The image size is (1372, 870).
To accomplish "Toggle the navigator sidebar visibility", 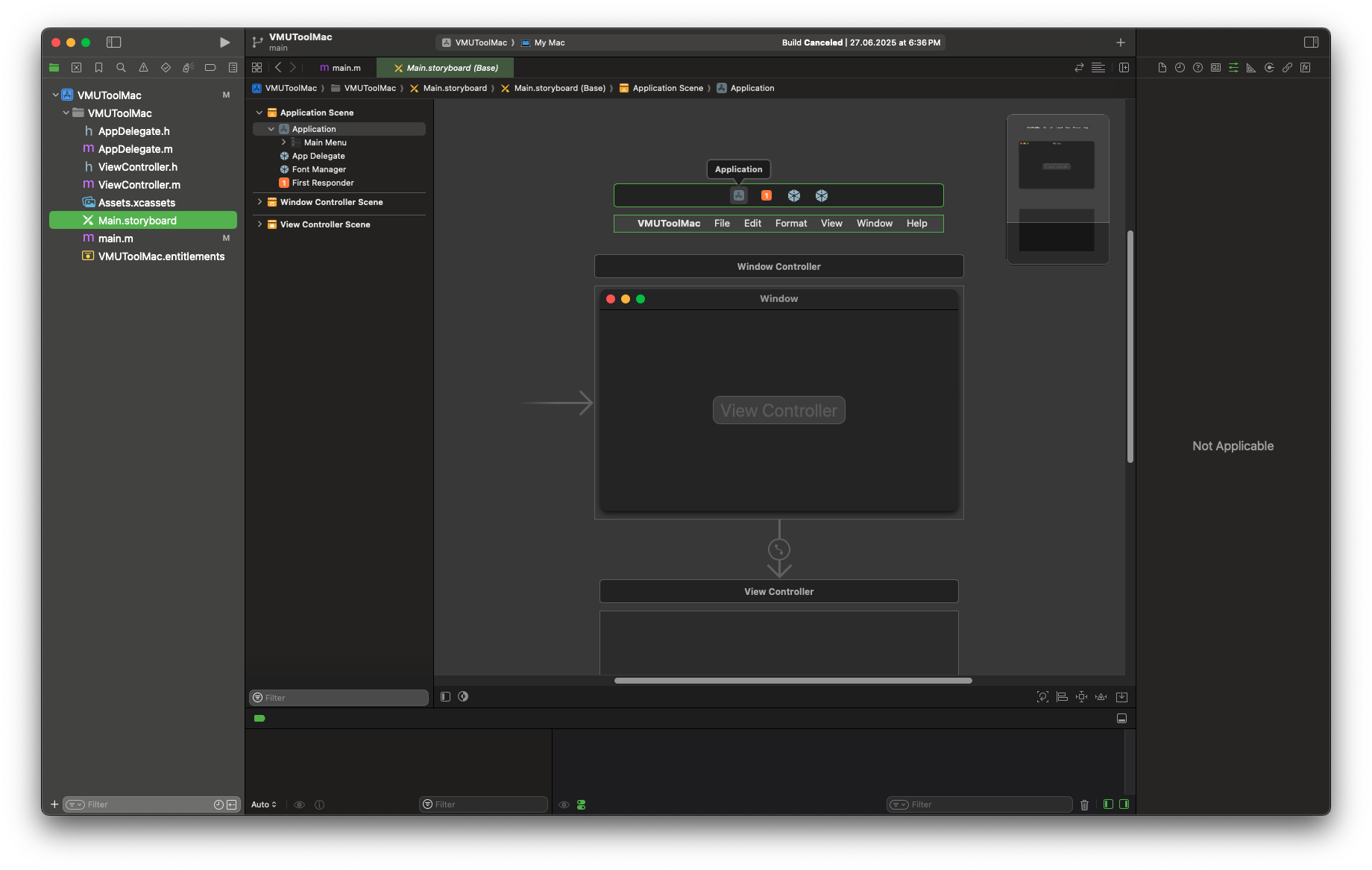I will pos(113,42).
